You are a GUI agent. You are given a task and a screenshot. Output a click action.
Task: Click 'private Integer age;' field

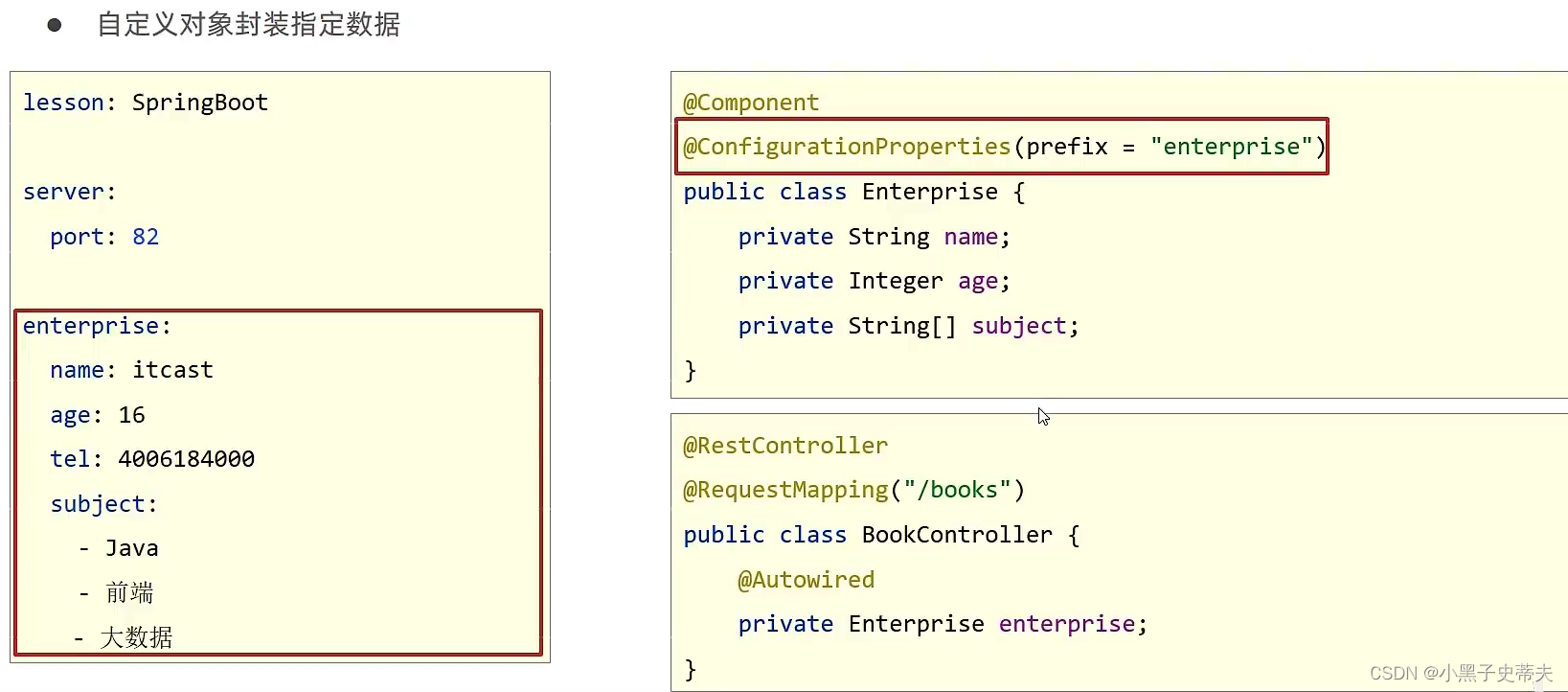(x=874, y=282)
